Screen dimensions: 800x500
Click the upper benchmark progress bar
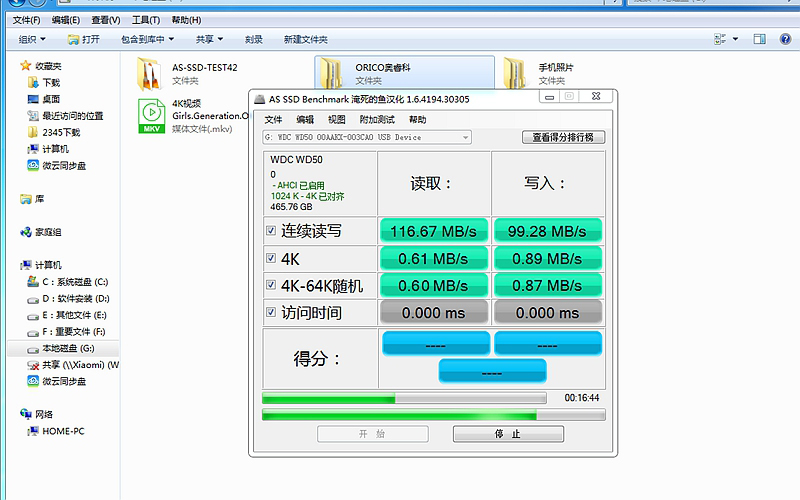404,398
